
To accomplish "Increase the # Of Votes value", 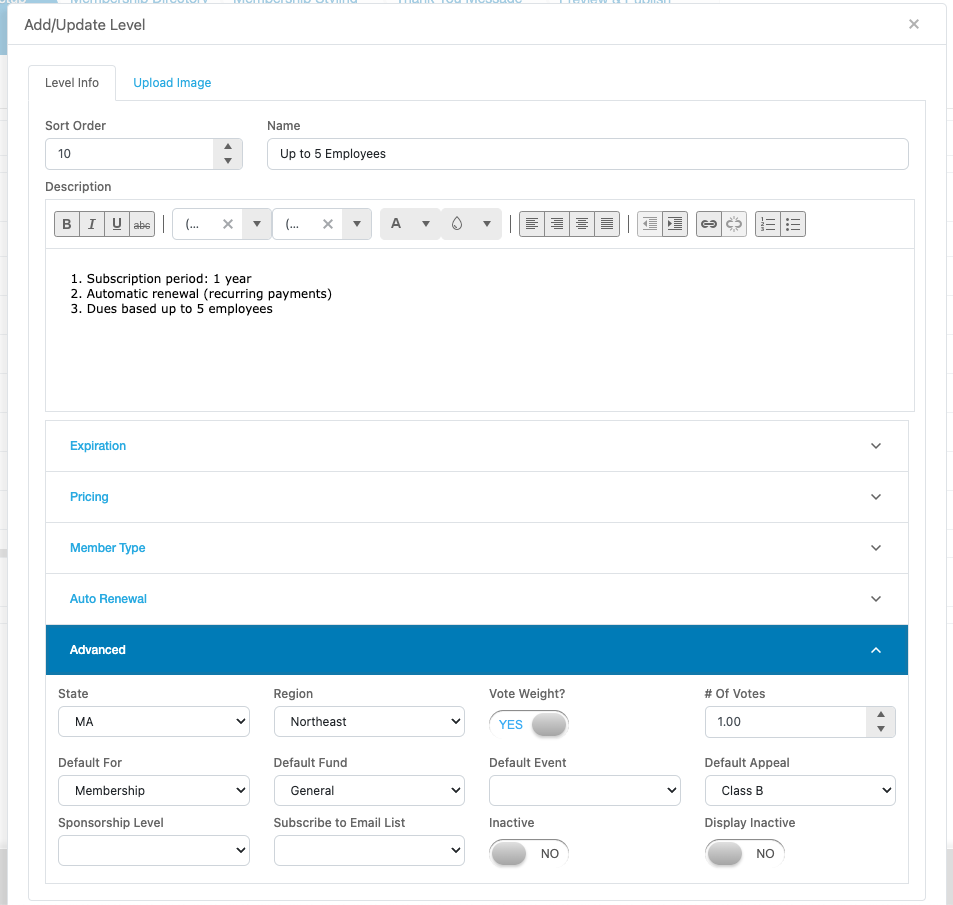I will point(881,714).
